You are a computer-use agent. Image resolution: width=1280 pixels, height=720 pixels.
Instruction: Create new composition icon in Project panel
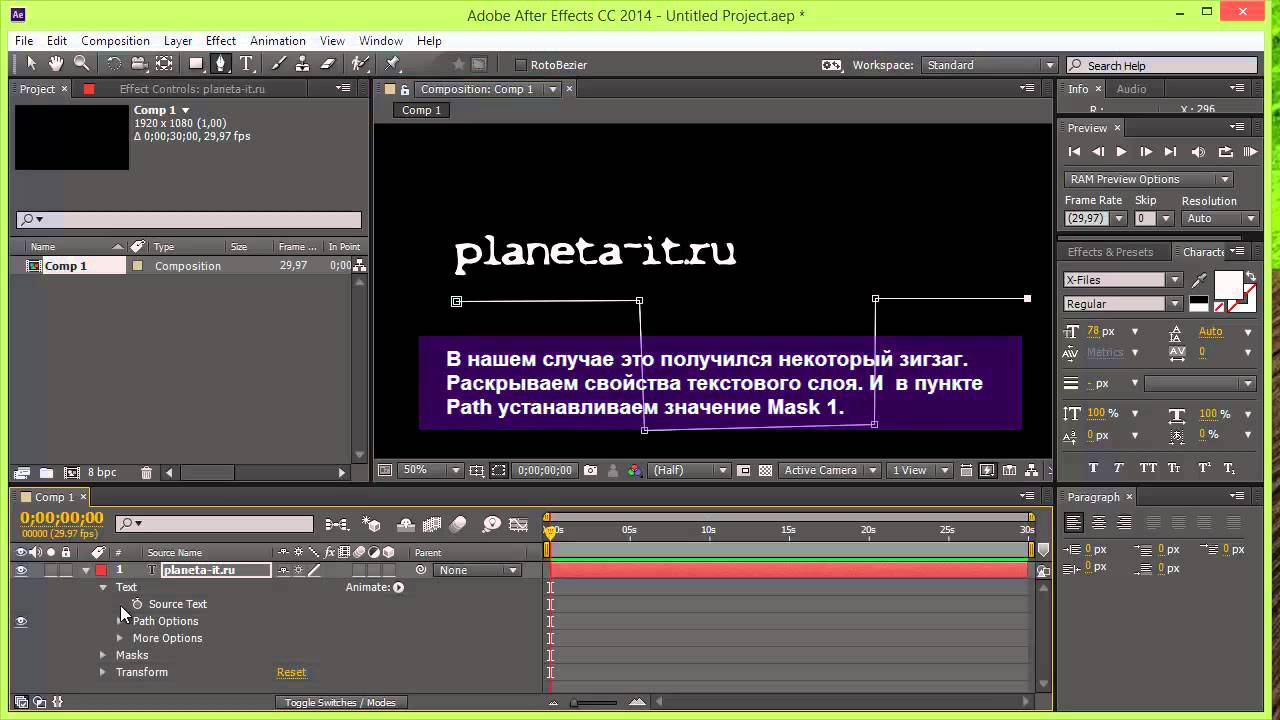tap(71, 472)
